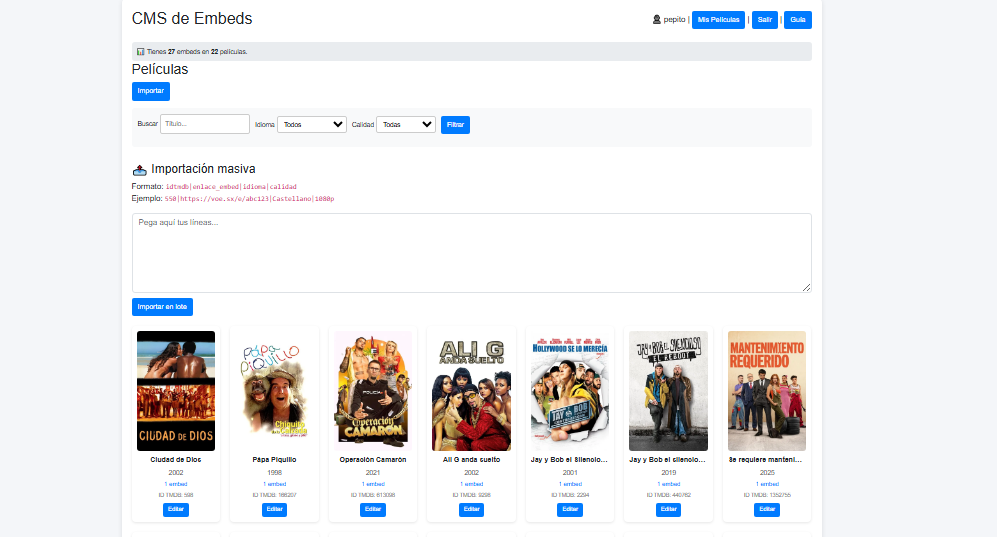Open the Idioma dropdown

312,124
